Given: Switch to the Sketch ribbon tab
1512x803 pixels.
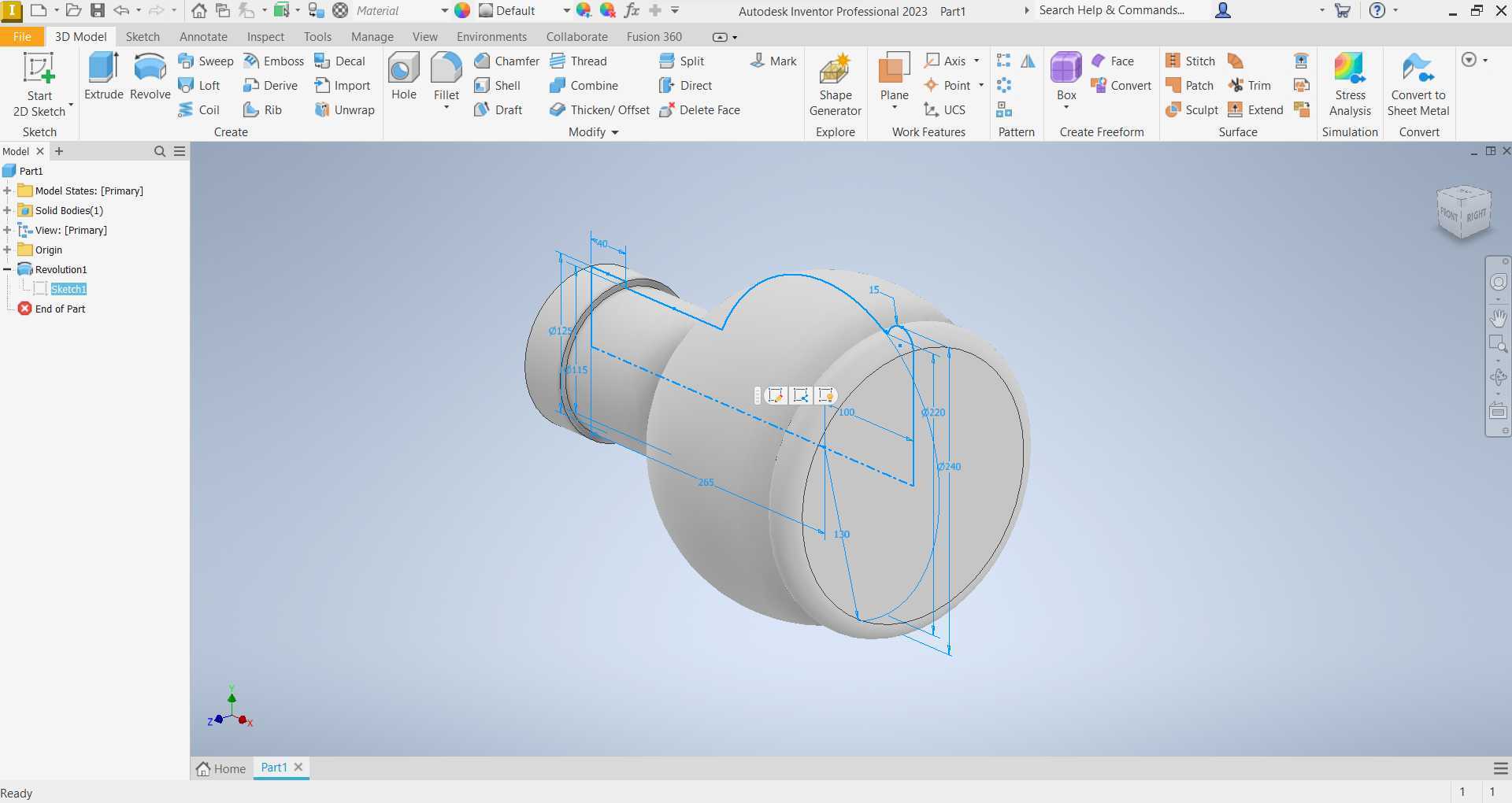Looking at the screenshot, I should tap(143, 36).
